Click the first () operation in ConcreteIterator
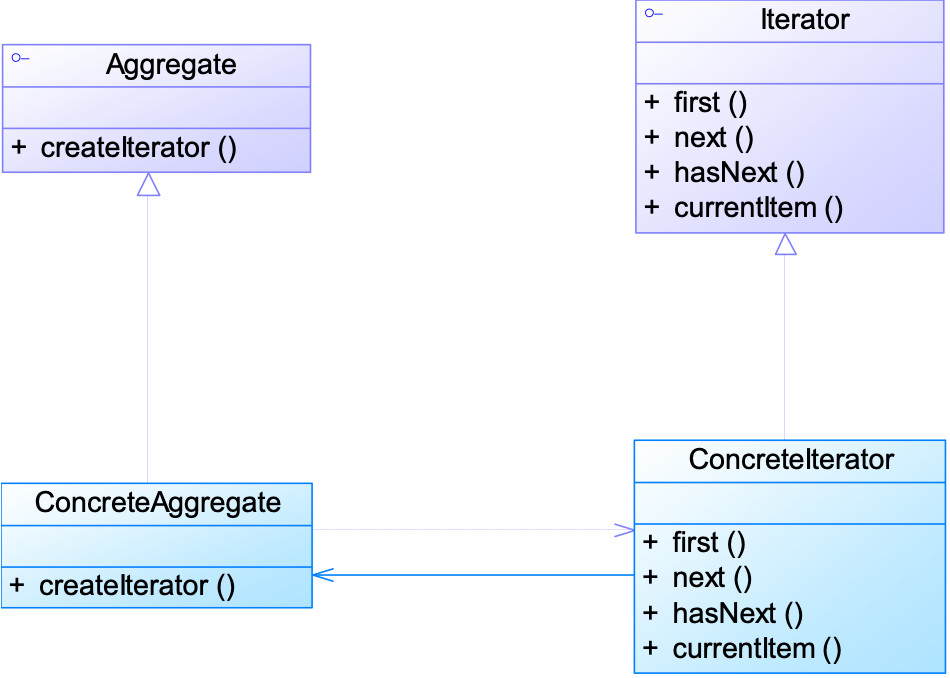This screenshot has width=950, height=678. coord(709,542)
